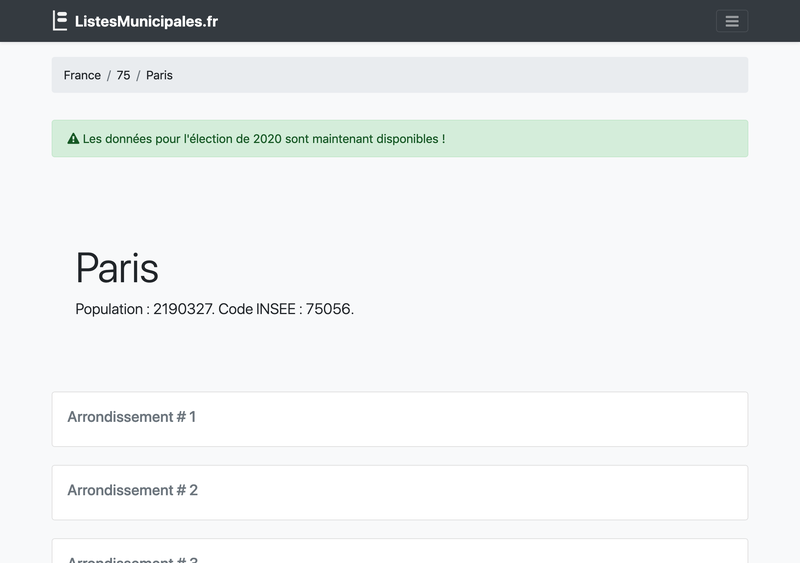This screenshot has height=563, width=800.
Task: Expand the Arrondissement # 2 heading
Action: coord(132,490)
